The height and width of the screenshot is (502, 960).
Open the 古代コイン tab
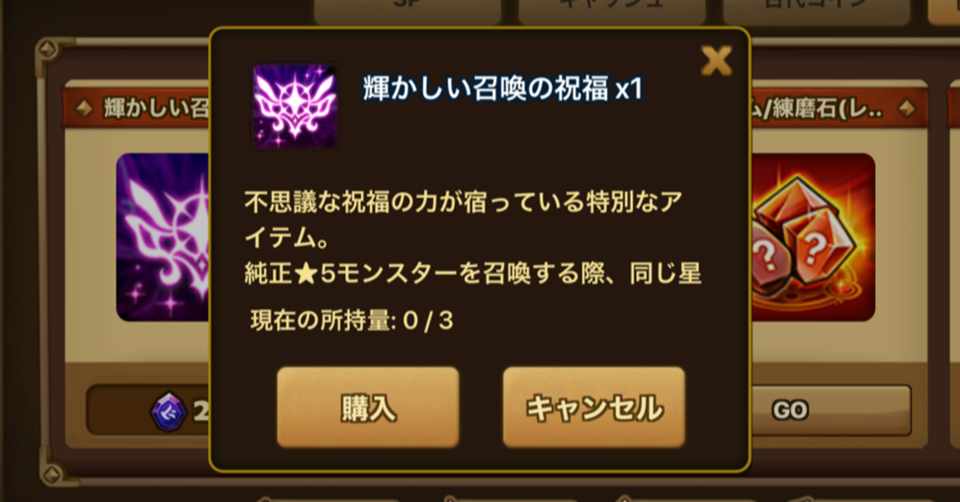(817, 7)
